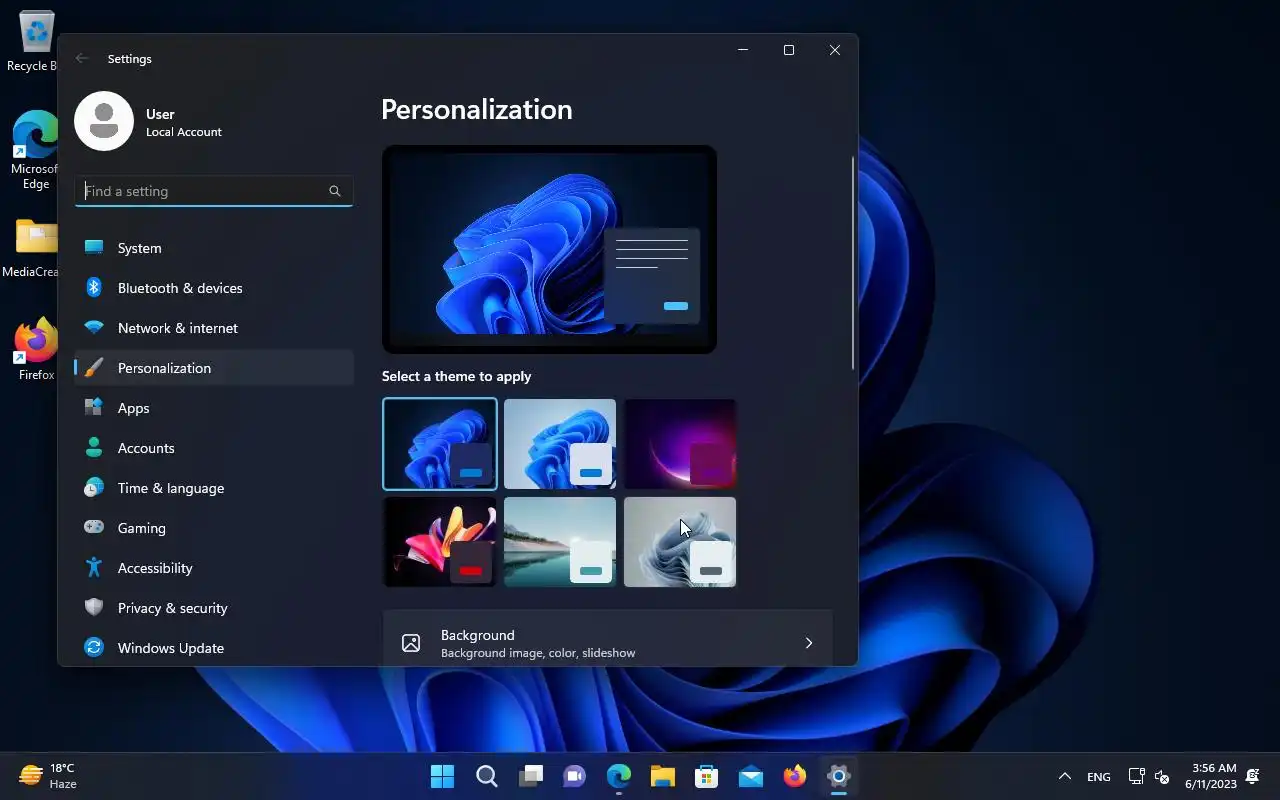Apply the light blue Windows bloom theme
Viewport: 1280px width, 800px height.
(x=560, y=444)
